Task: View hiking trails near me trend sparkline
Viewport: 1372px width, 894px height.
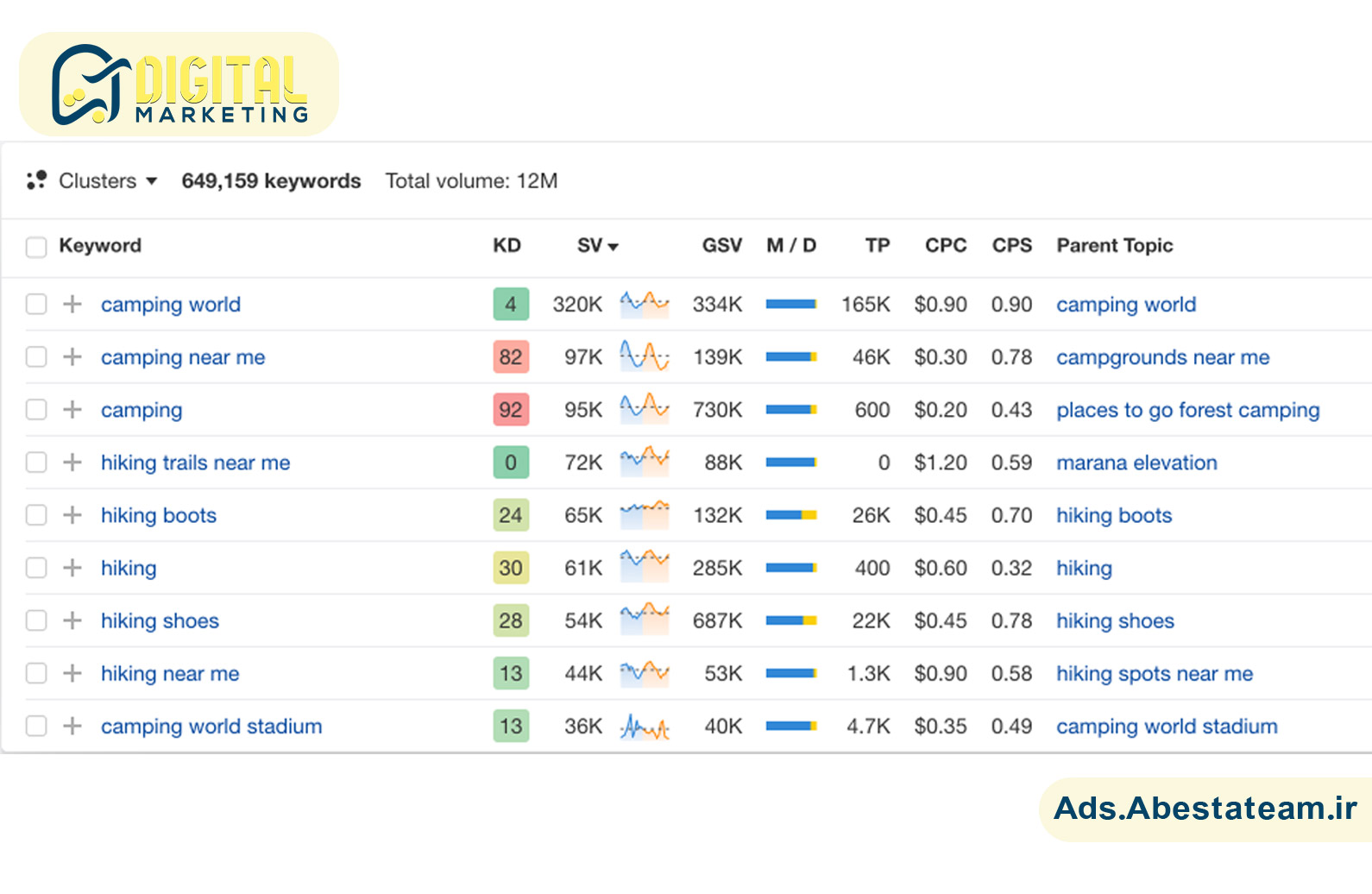Action: [x=645, y=462]
